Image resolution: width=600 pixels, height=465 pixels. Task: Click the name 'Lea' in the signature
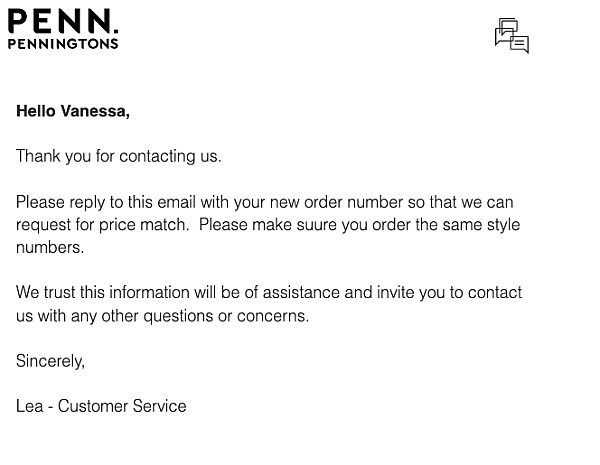tap(29, 406)
